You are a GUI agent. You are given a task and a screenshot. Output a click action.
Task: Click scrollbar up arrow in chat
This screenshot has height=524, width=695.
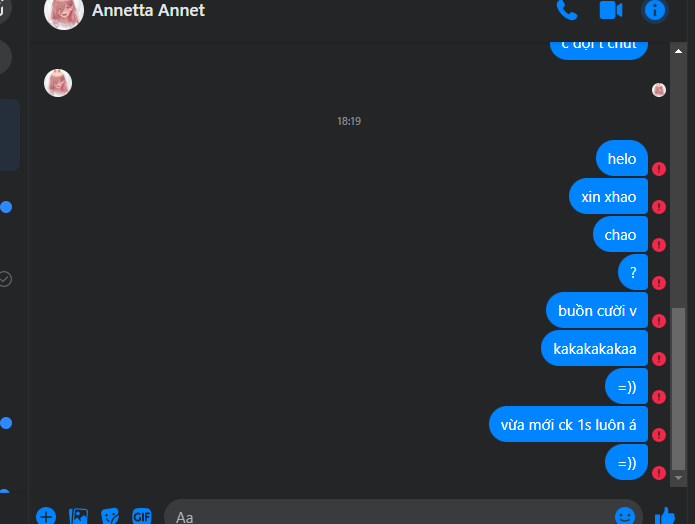point(678,51)
